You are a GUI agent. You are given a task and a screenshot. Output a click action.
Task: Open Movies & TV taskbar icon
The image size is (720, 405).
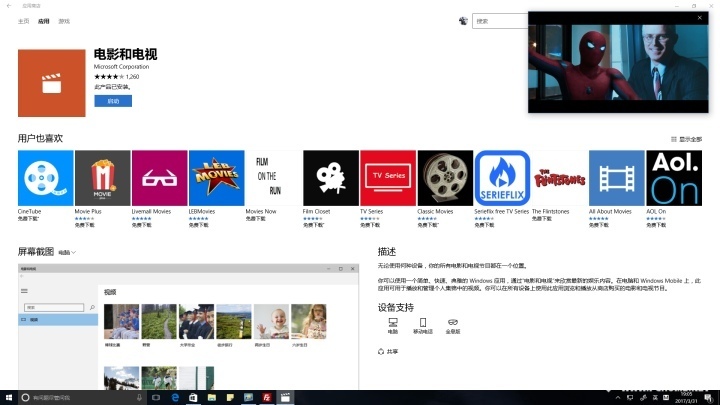point(285,398)
